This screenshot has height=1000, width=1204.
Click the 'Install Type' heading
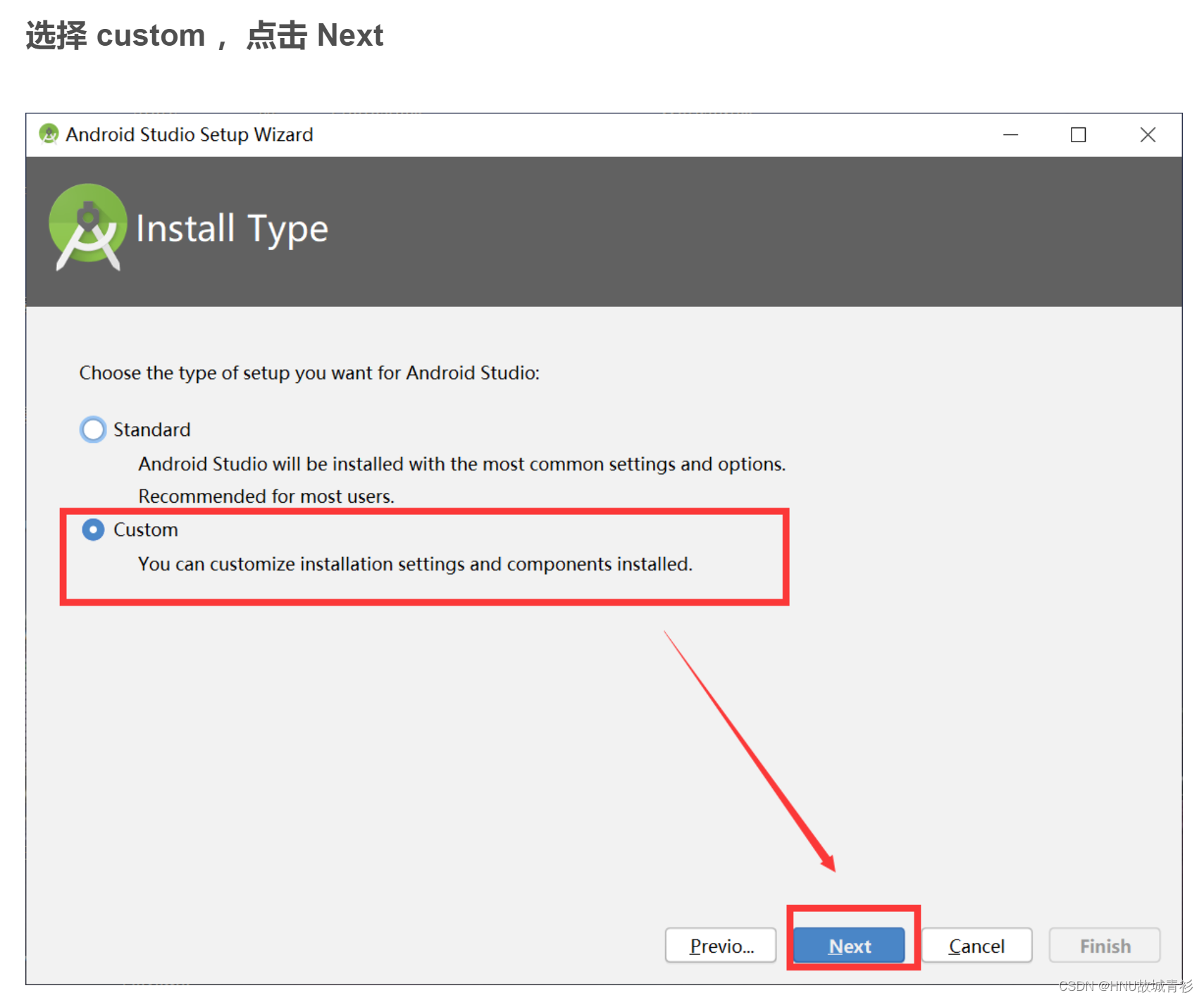pos(232,230)
